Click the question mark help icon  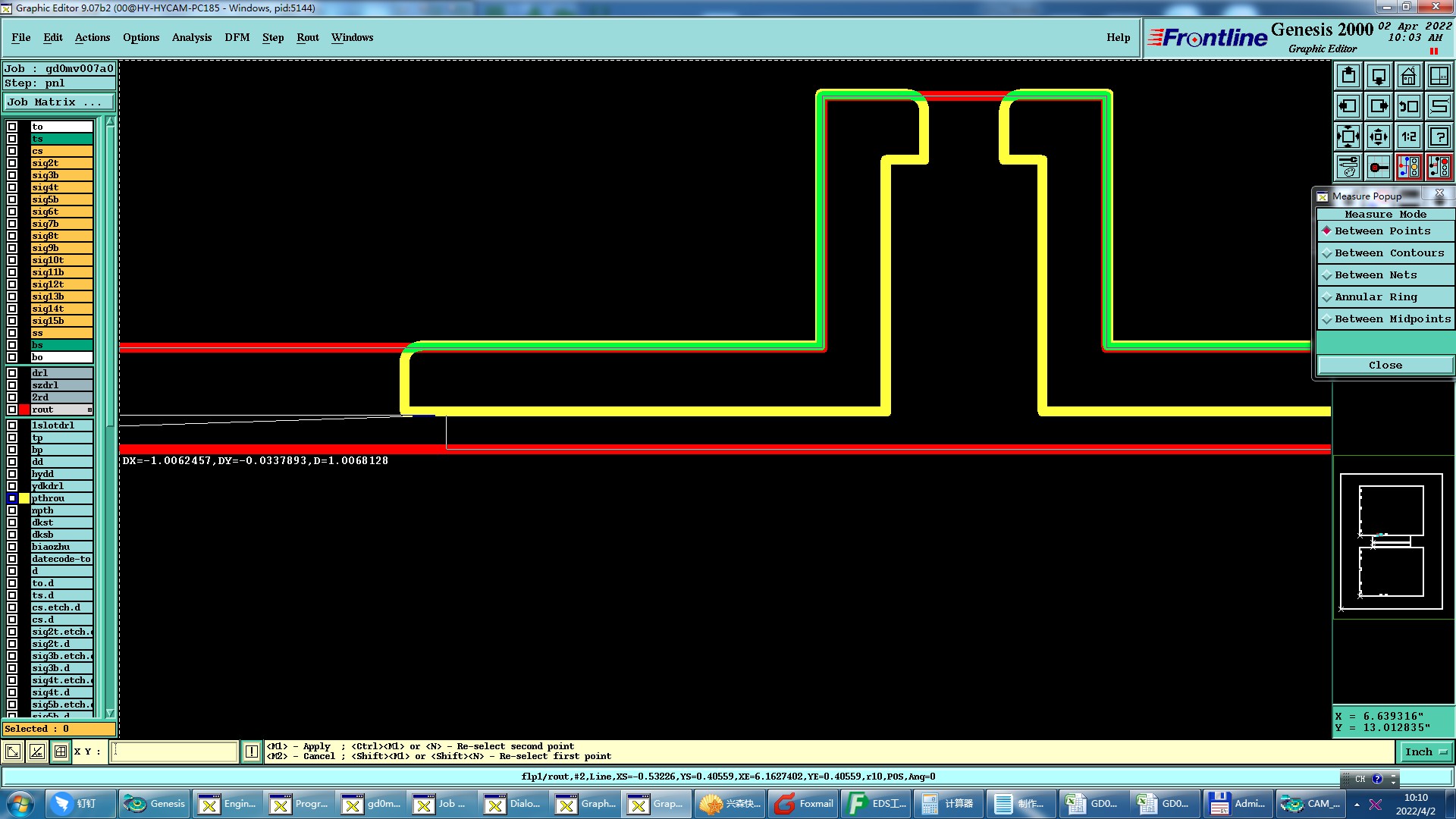point(1439,137)
